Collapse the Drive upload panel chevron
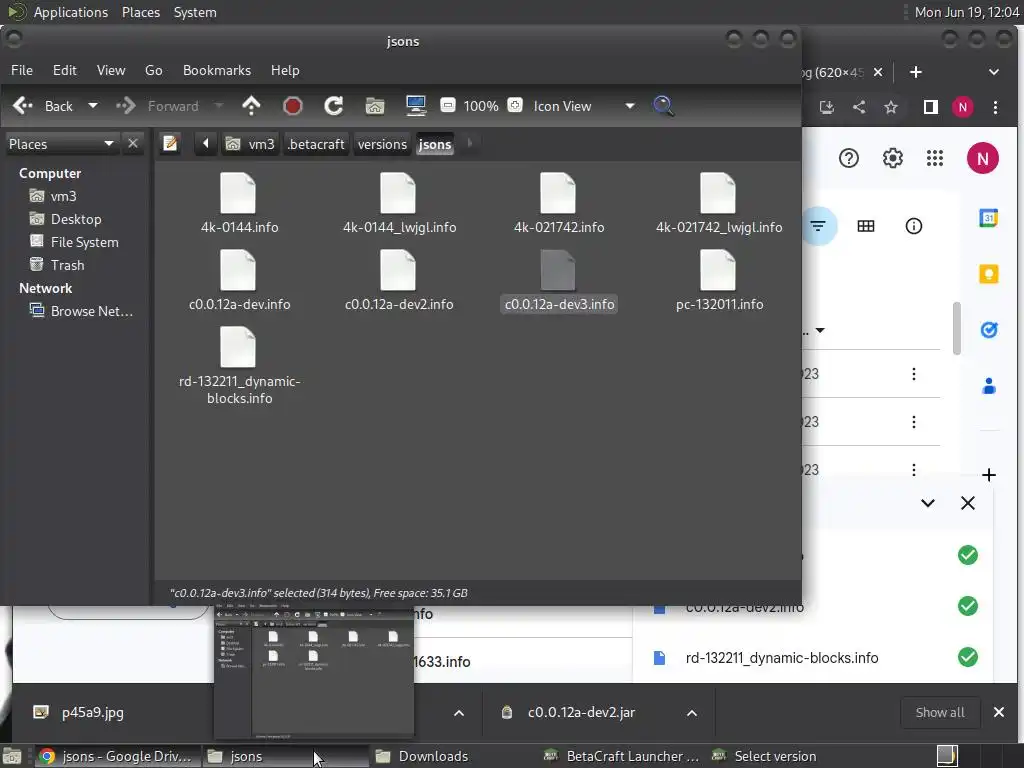The width and height of the screenshot is (1024, 768). (927, 503)
